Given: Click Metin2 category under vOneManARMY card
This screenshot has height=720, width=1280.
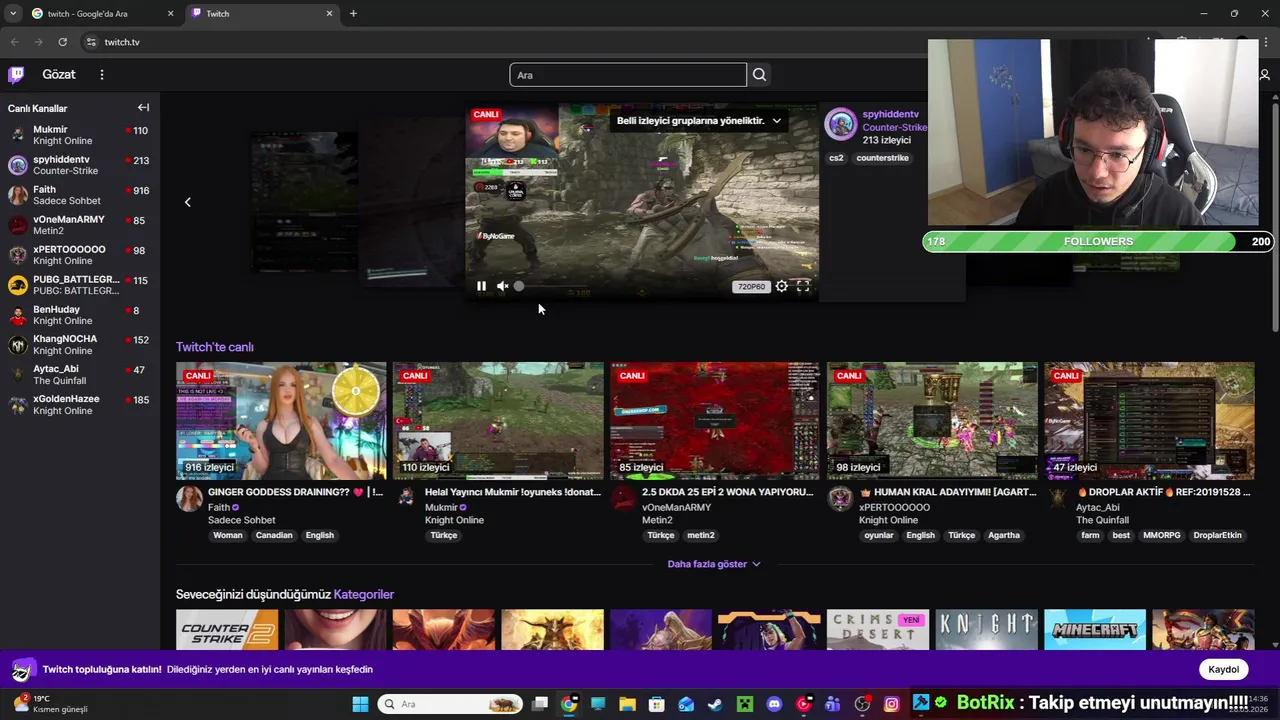Looking at the screenshot, I should pyautogui.click(x=657, y=520).
